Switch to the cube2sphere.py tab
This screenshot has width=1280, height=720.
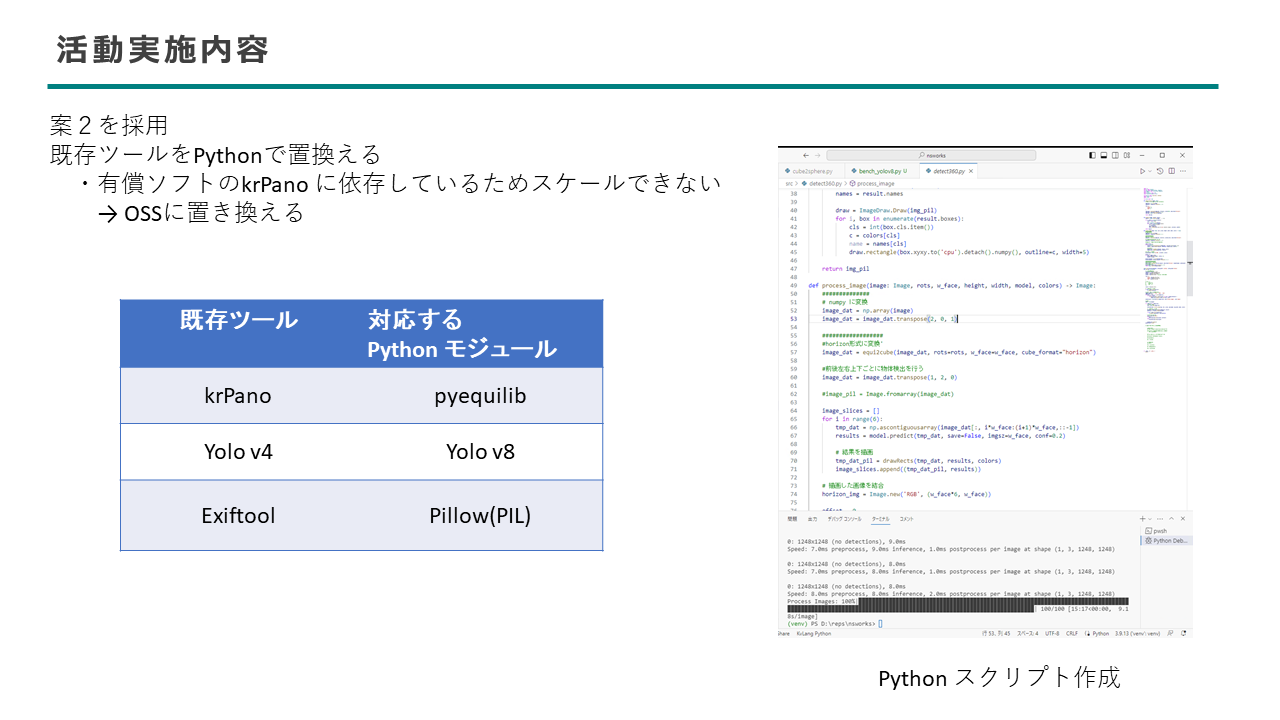[812, 171]
